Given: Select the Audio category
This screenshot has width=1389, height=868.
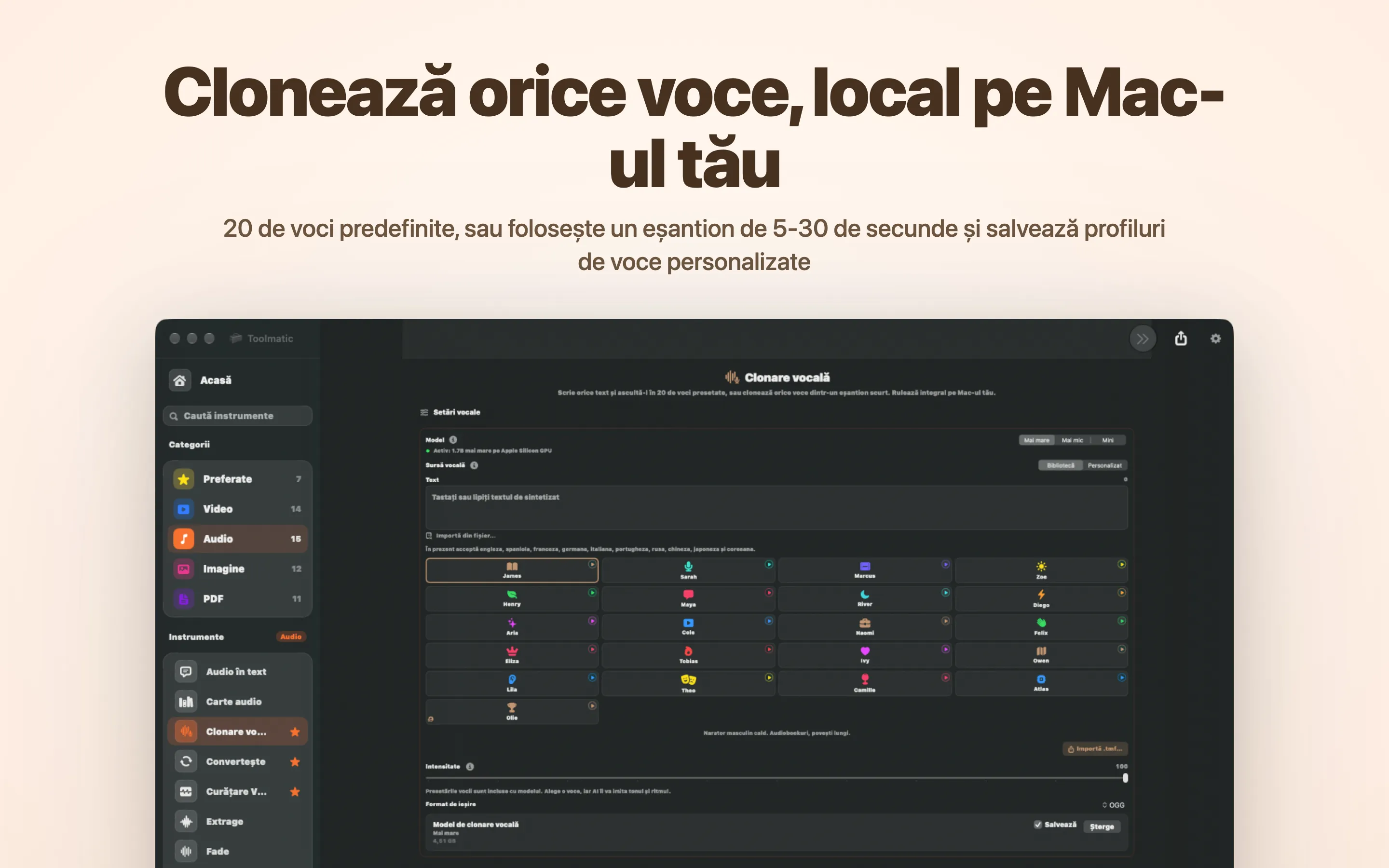Looking at the screenshot, I should [x=238, y=539].
